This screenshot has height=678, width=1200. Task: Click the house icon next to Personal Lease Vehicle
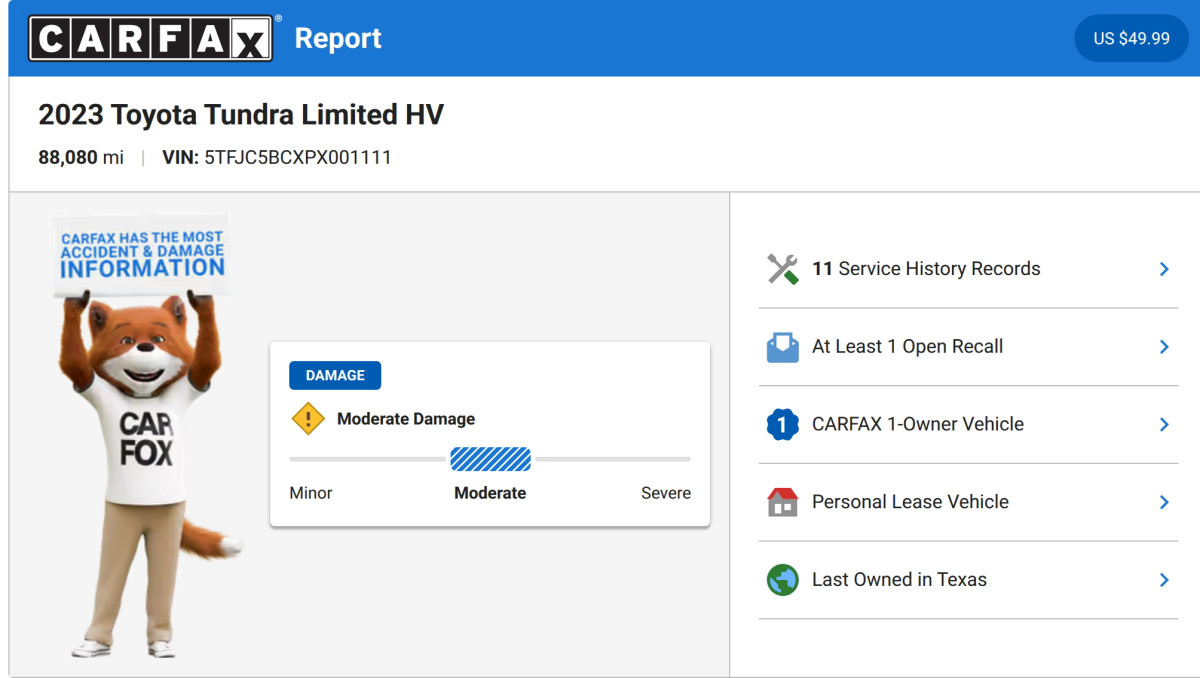(x=782, y=502)
